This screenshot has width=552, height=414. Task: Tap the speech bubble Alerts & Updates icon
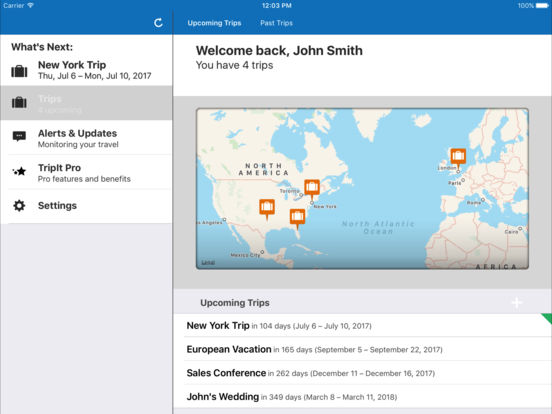coord(19,136)
